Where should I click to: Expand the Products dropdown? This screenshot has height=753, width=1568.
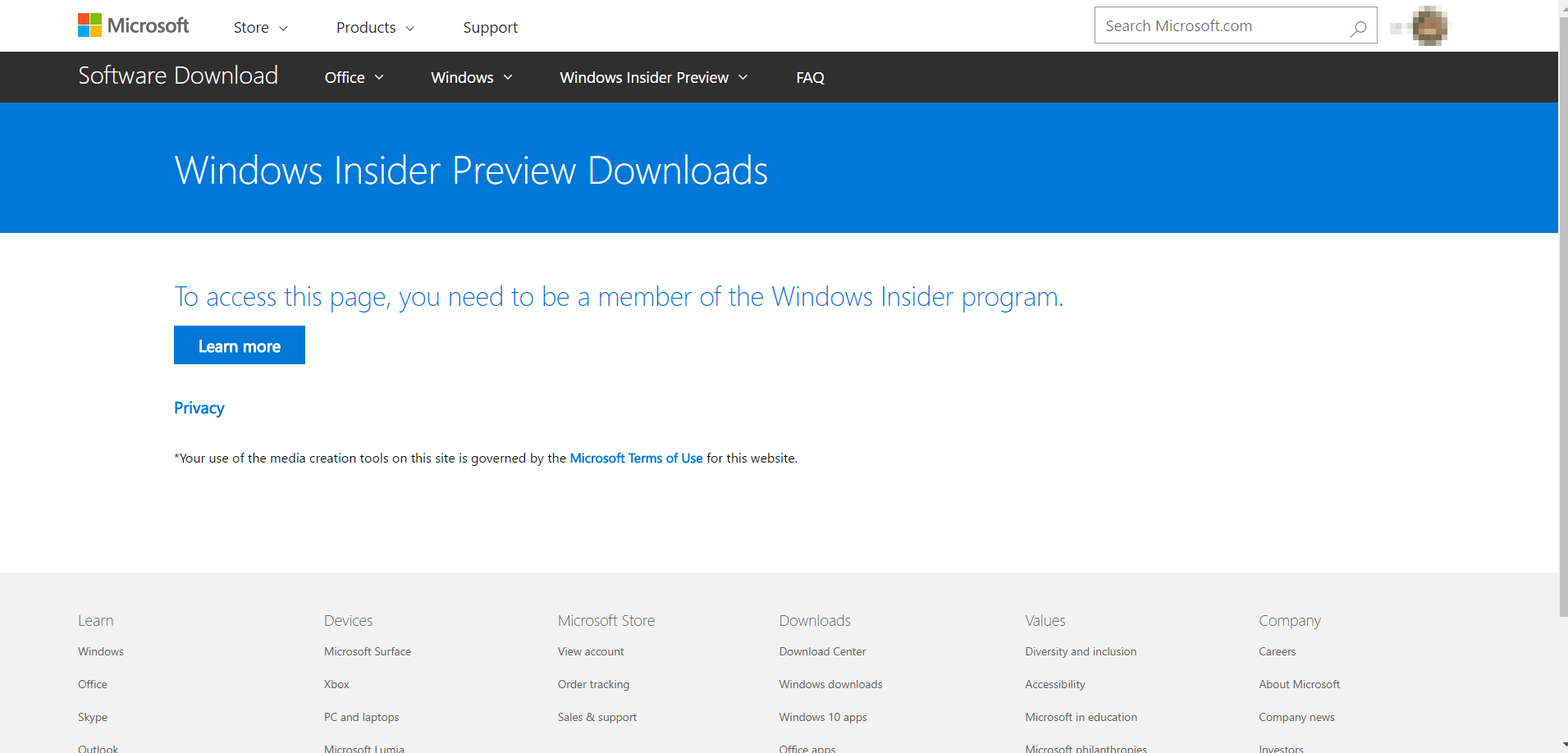tap(375, 28)
